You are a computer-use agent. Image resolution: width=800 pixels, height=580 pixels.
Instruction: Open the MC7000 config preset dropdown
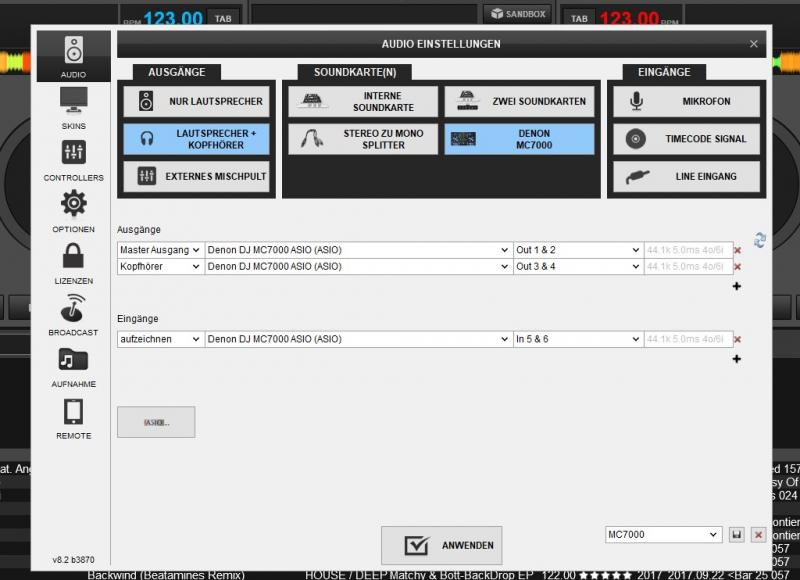(x=663, y=535)
